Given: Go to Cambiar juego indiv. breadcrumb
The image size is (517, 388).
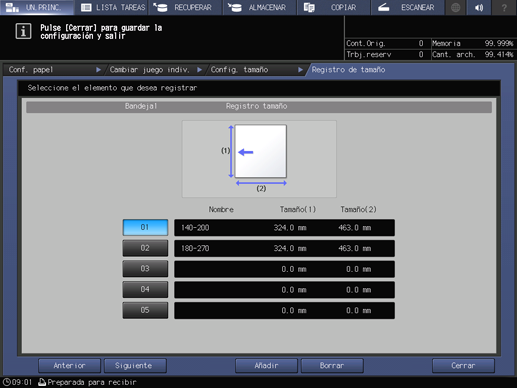Looking at the screenshot, I should 155,70.
